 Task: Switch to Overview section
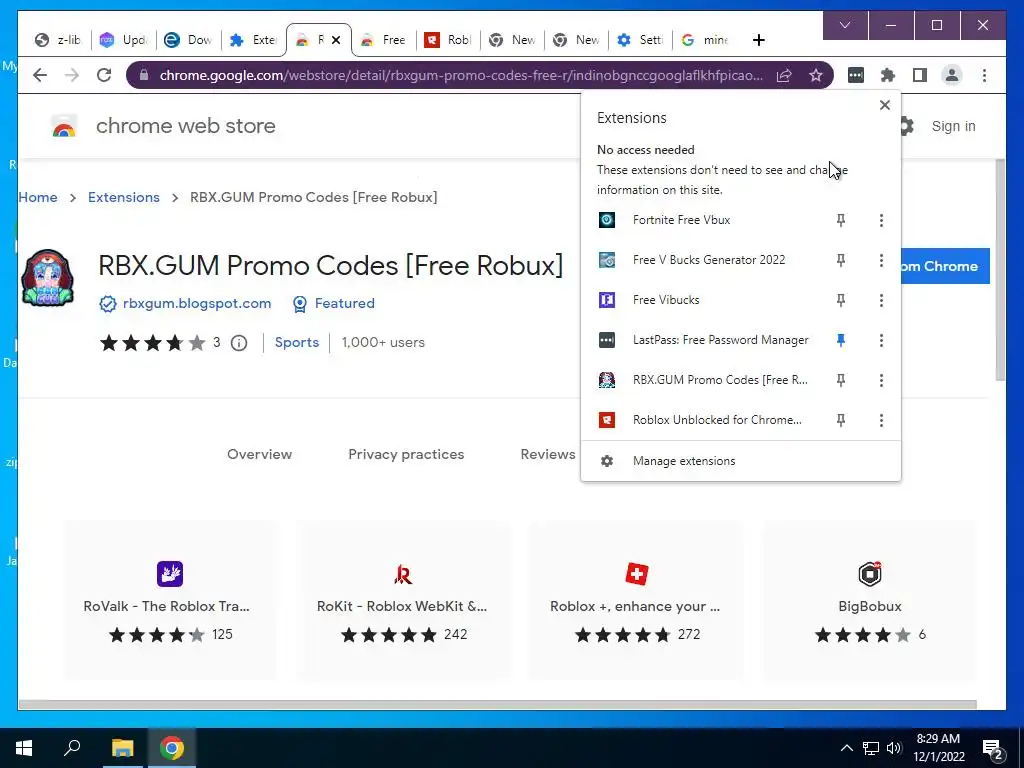(259, 455)
